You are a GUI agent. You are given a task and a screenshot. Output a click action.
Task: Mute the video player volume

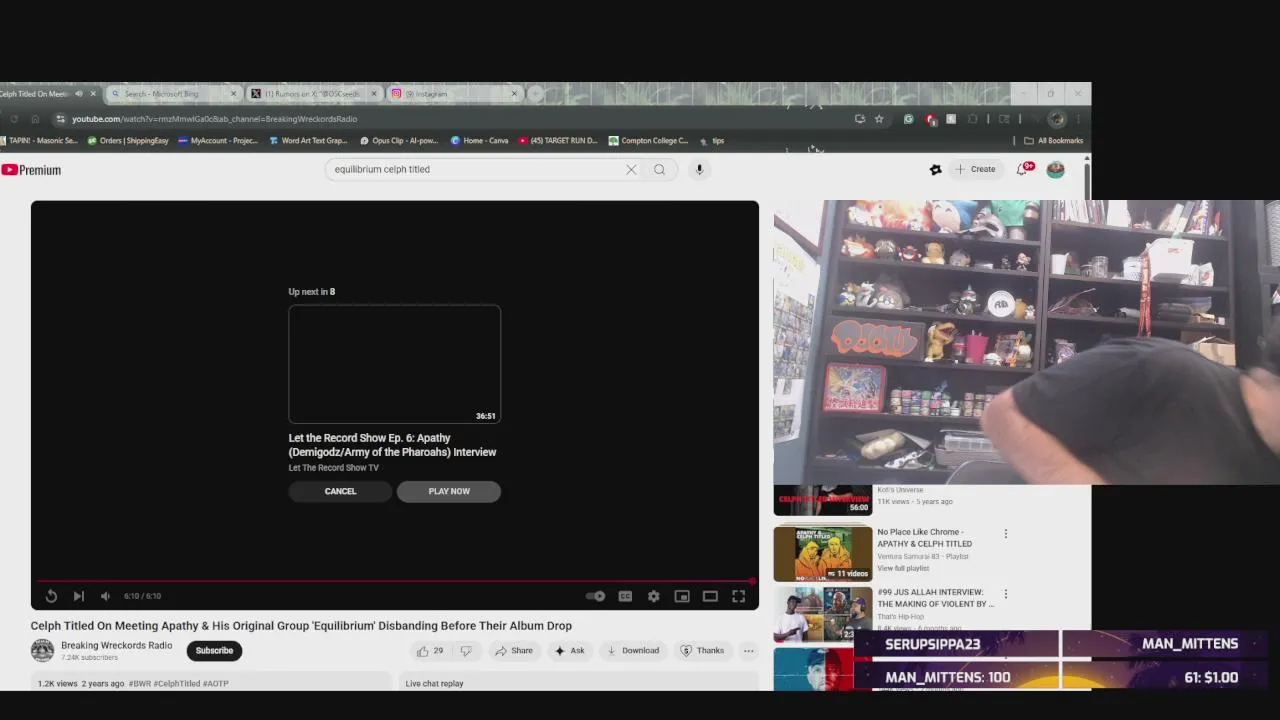(x=105, y=596)
